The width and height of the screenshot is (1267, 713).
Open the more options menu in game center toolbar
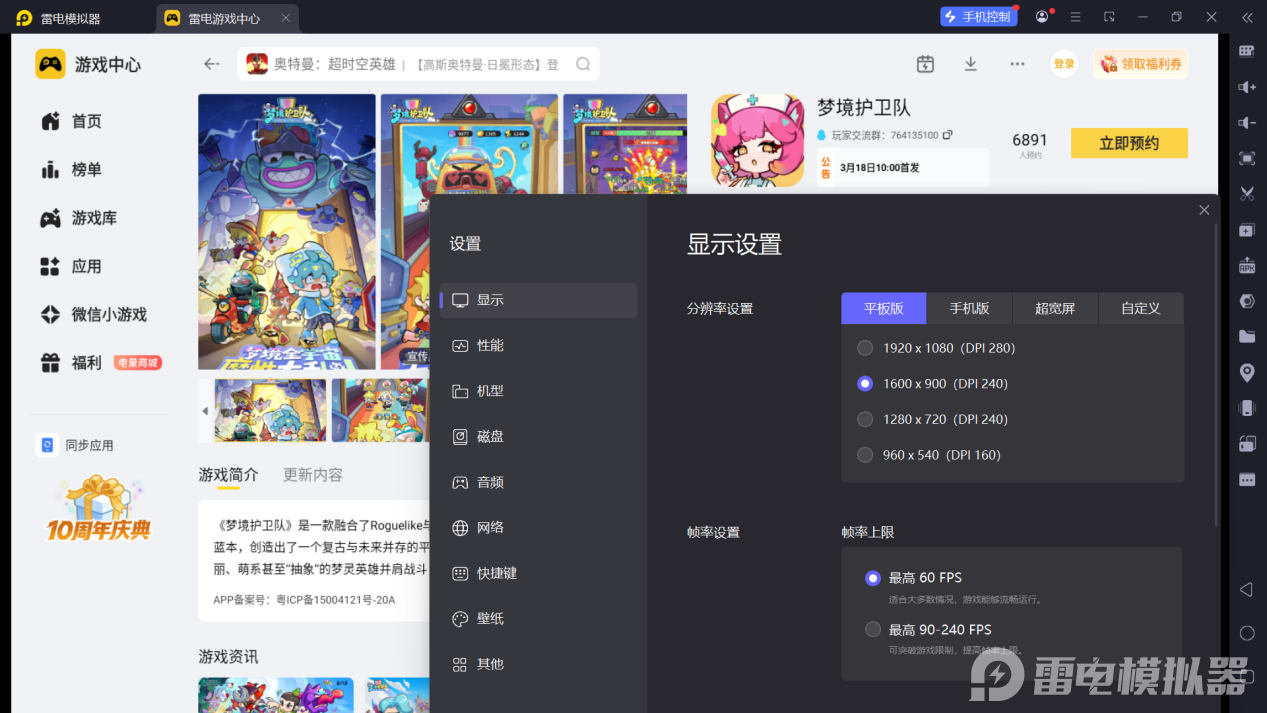coord(1017,63)
